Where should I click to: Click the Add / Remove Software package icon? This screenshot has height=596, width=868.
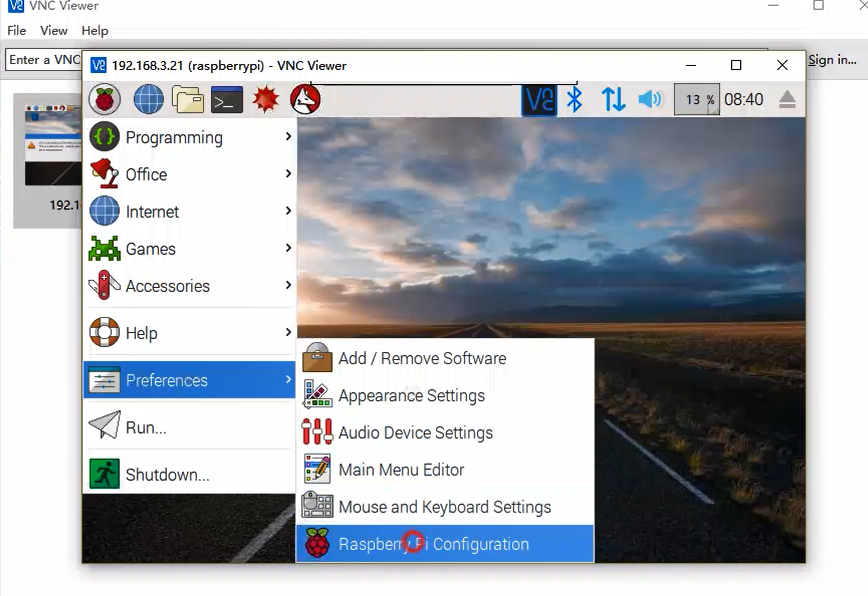coord(317,357)
